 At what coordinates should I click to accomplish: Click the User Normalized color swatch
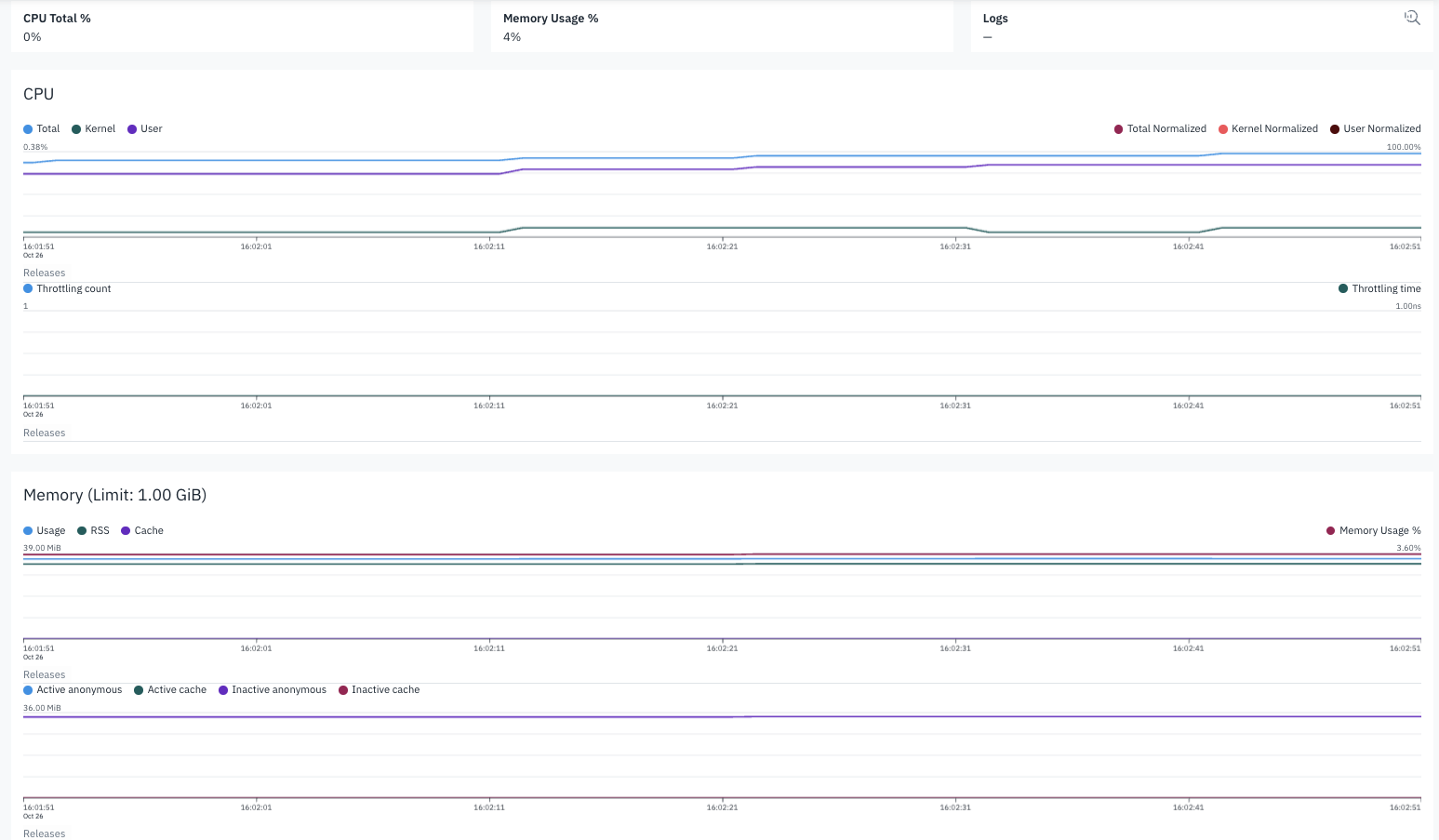[x=1333, y=128]
